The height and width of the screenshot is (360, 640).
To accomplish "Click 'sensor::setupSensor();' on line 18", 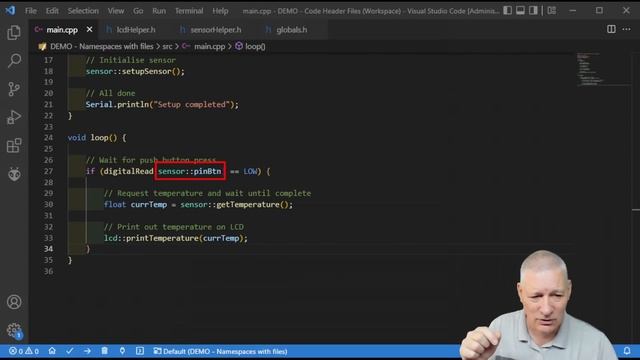I will pos(135,71).
